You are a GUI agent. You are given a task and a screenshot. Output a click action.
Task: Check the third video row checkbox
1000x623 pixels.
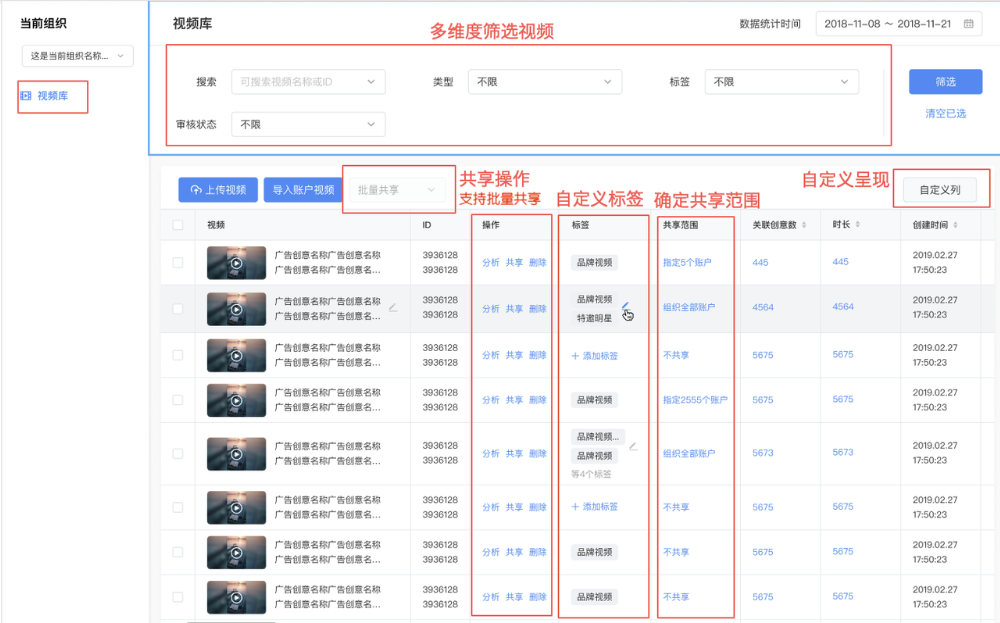pyautogui.click(x=178, y=355)
